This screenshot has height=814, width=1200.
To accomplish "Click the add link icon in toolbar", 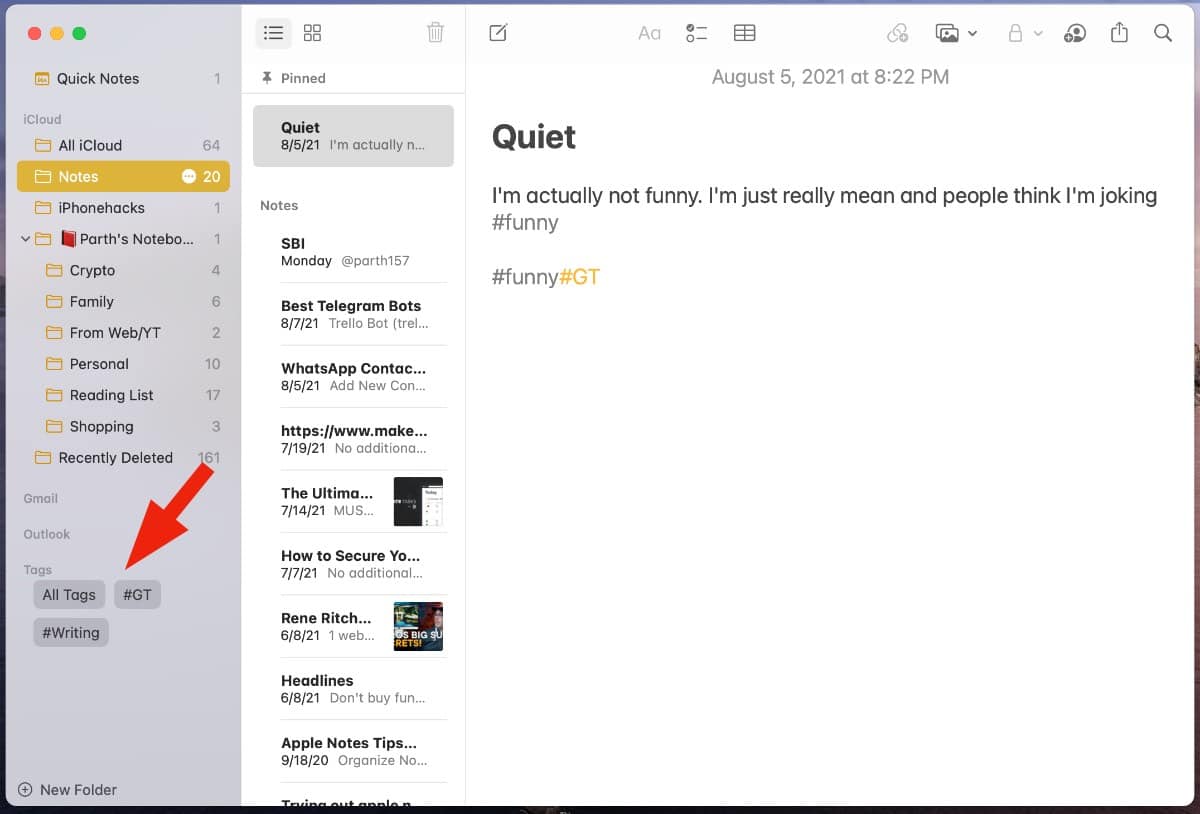I will coord(897,33).
